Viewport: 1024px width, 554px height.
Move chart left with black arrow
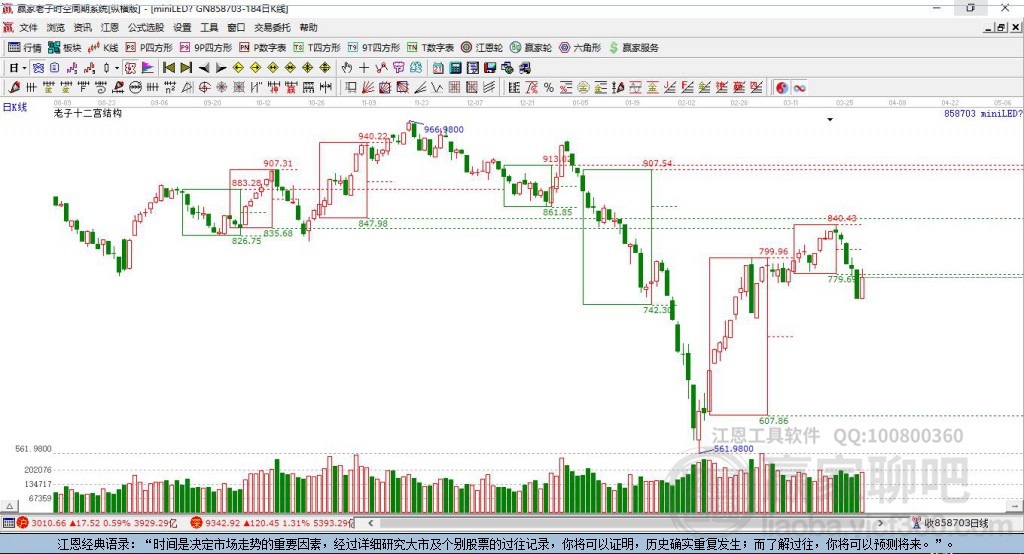click(204, 68)
